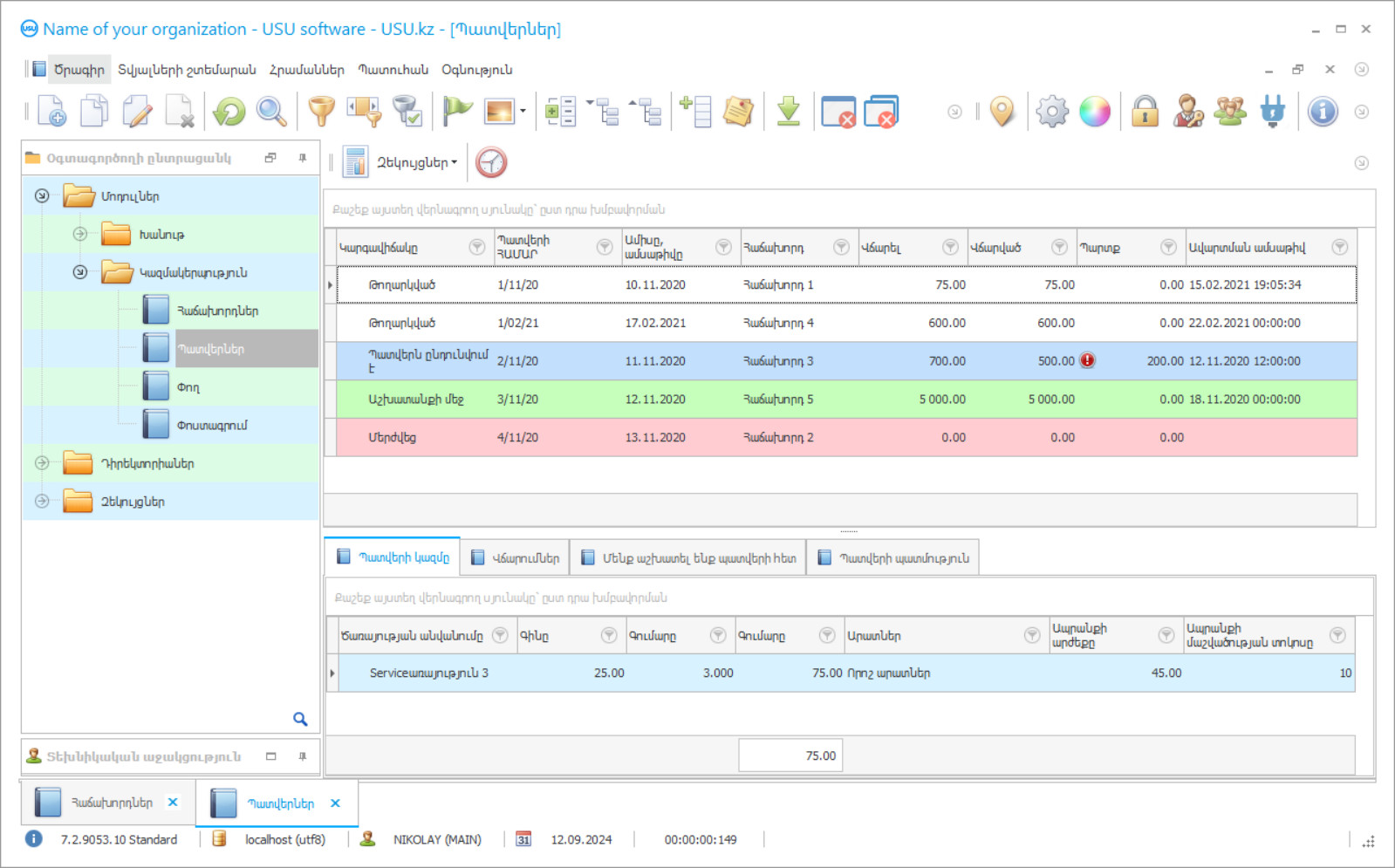Click the green flag toolbar icon
Viewport: 1395px width, 868px height.
point(457,112)
